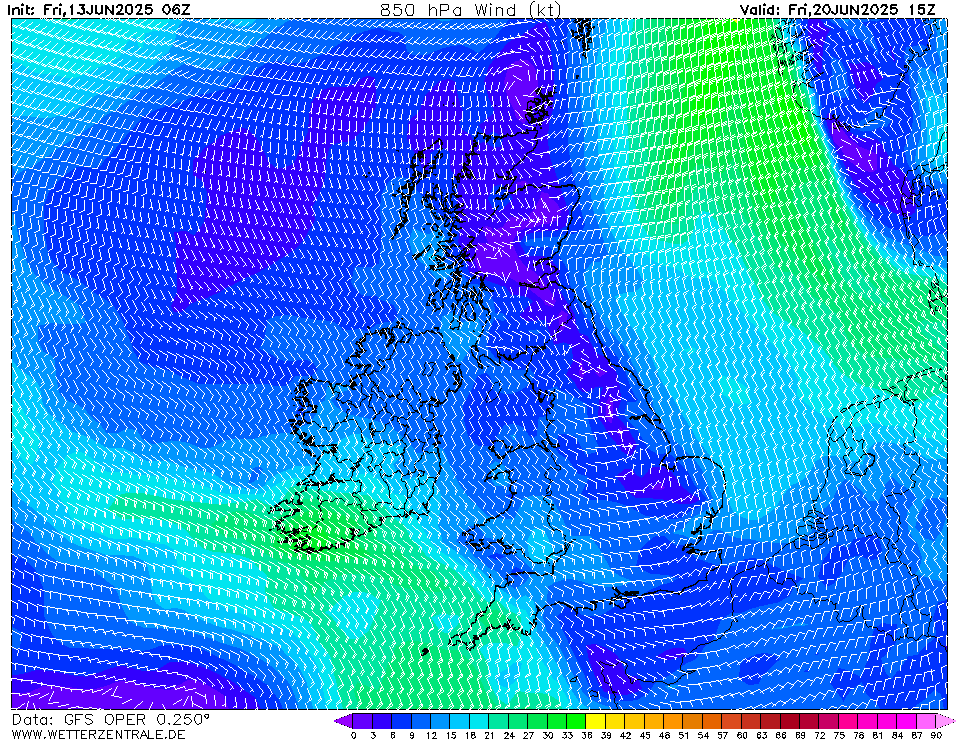Click the '12' label on the color scale

431,735
